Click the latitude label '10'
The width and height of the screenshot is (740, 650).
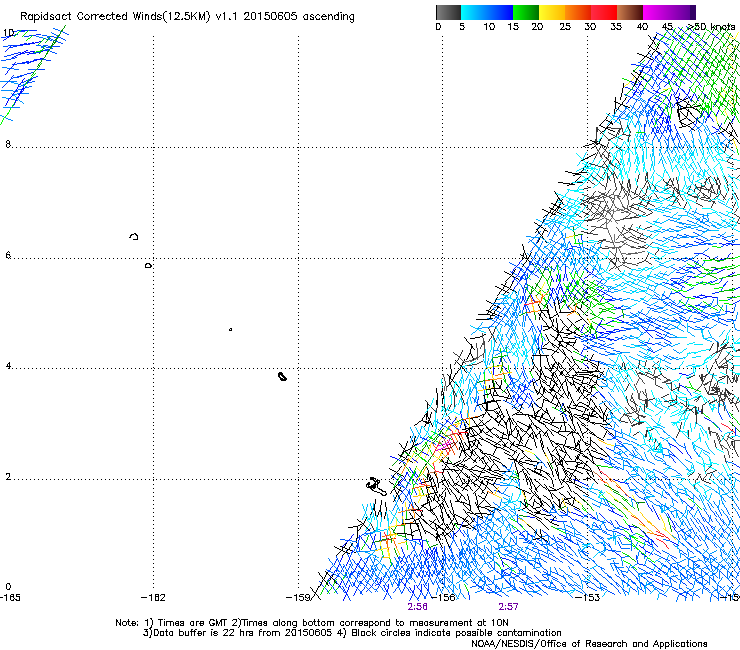(8, 33)
